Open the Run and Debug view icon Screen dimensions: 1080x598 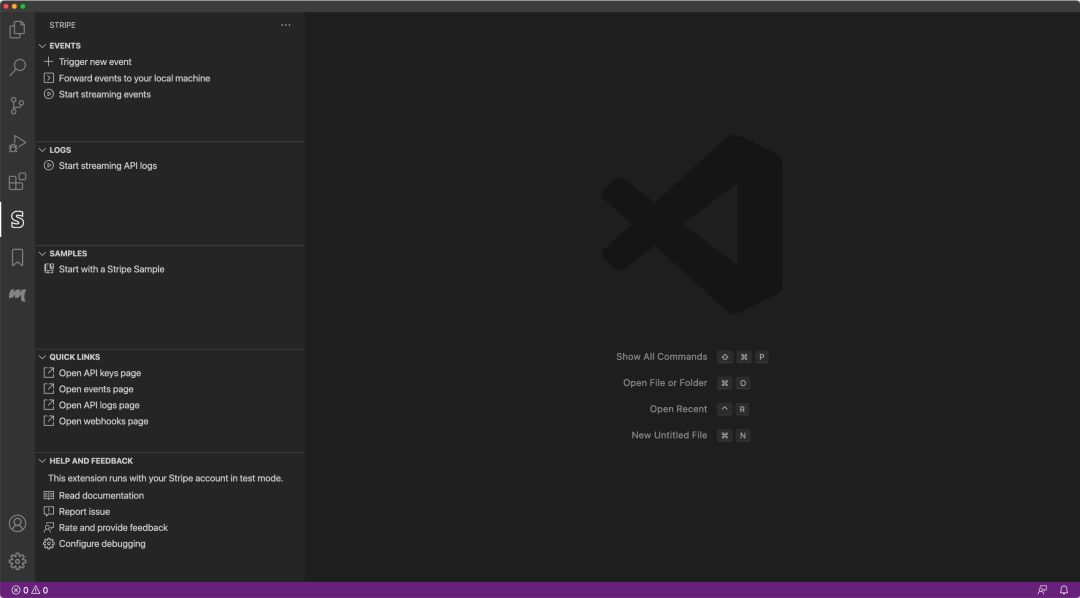[x=17, y=143]
